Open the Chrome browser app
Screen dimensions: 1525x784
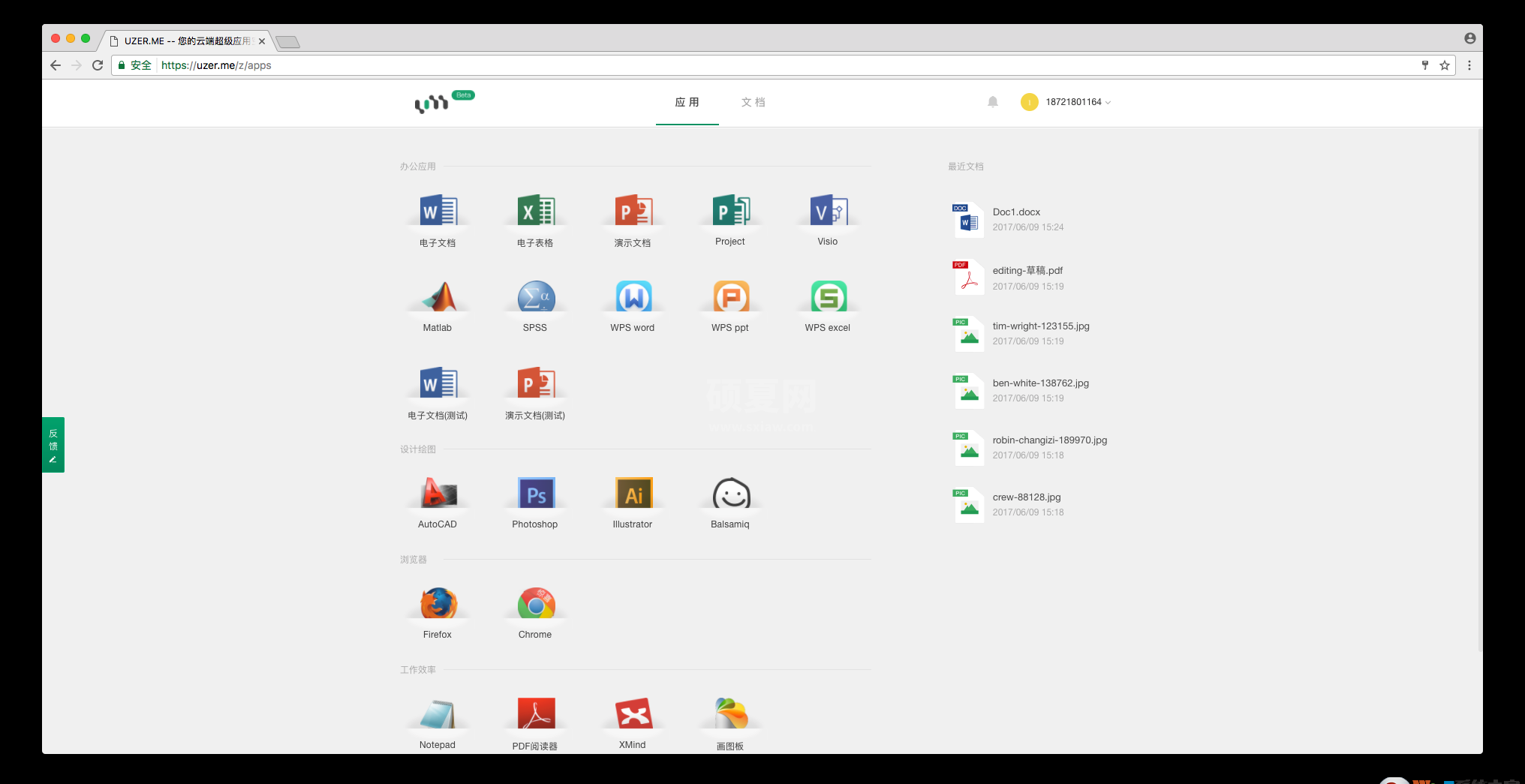tap(536, 604)
